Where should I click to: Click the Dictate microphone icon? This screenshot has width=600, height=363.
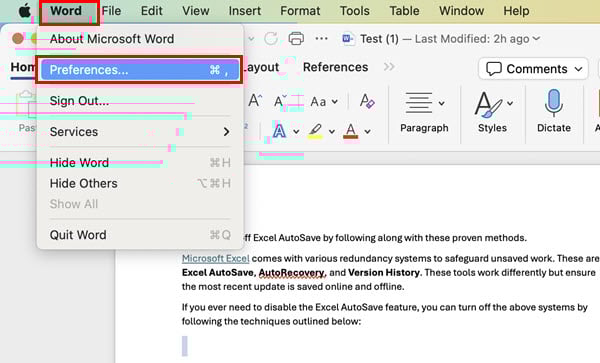(x=554, y=103)
